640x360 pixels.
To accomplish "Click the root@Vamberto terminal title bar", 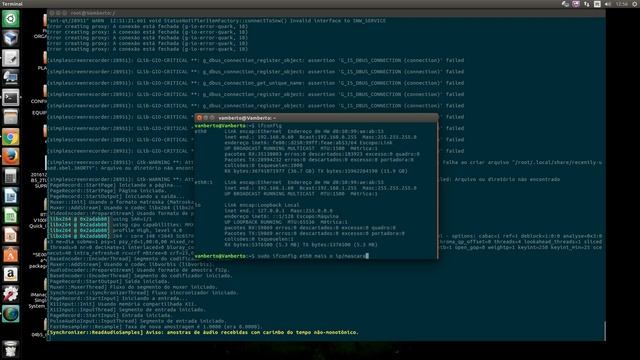I will coord(326,13).
